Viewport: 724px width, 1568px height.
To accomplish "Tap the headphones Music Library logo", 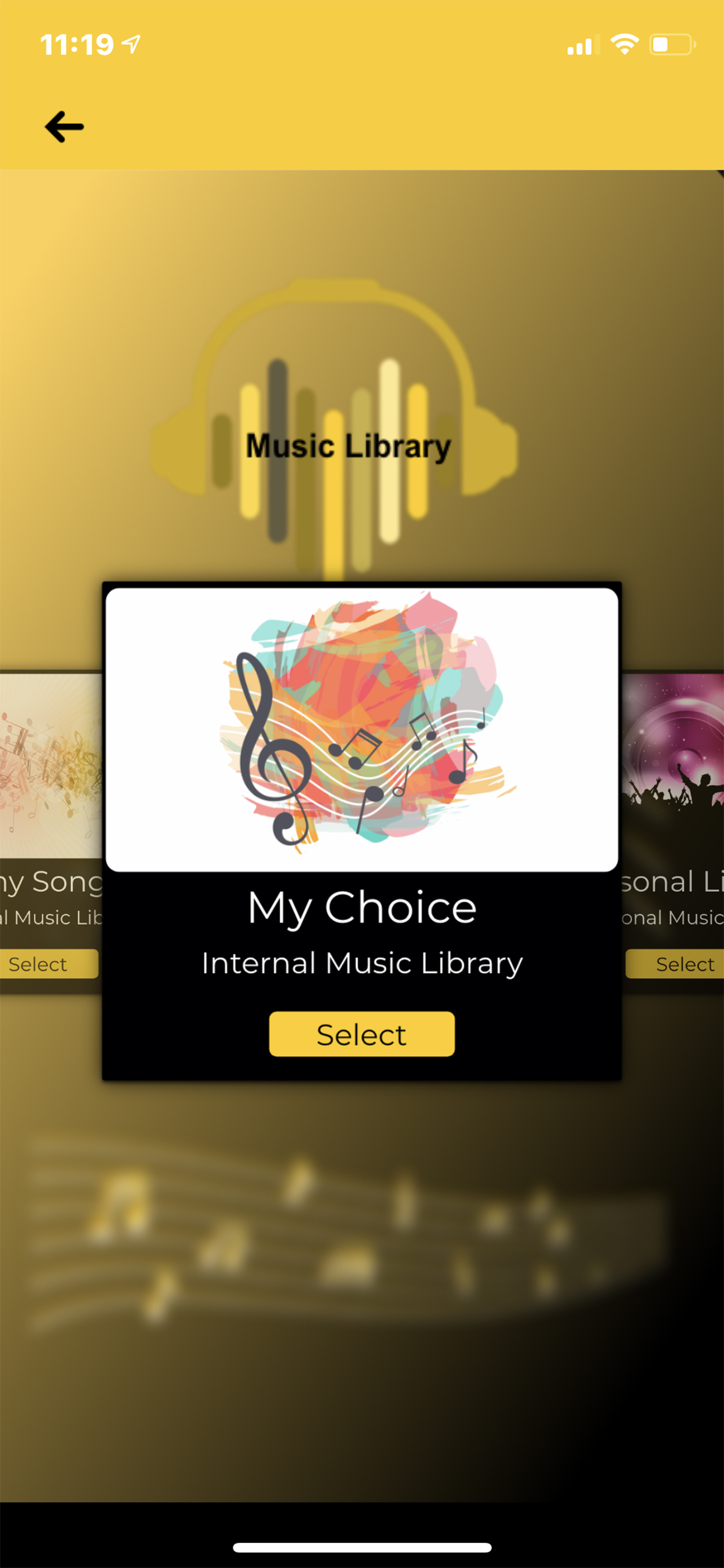I will 335,426.
